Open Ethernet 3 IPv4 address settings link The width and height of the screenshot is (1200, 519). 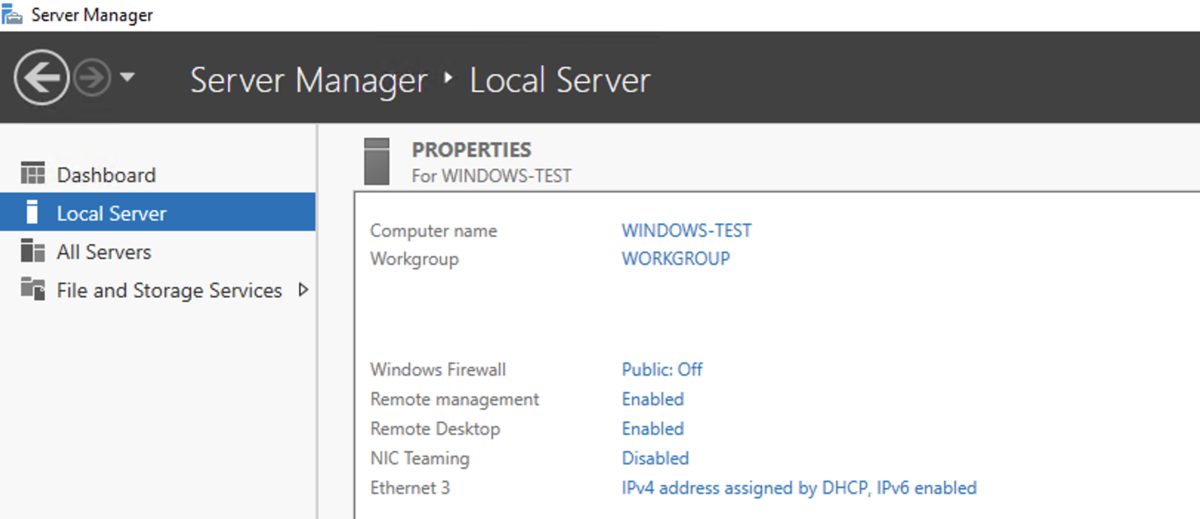click(799, 488)
